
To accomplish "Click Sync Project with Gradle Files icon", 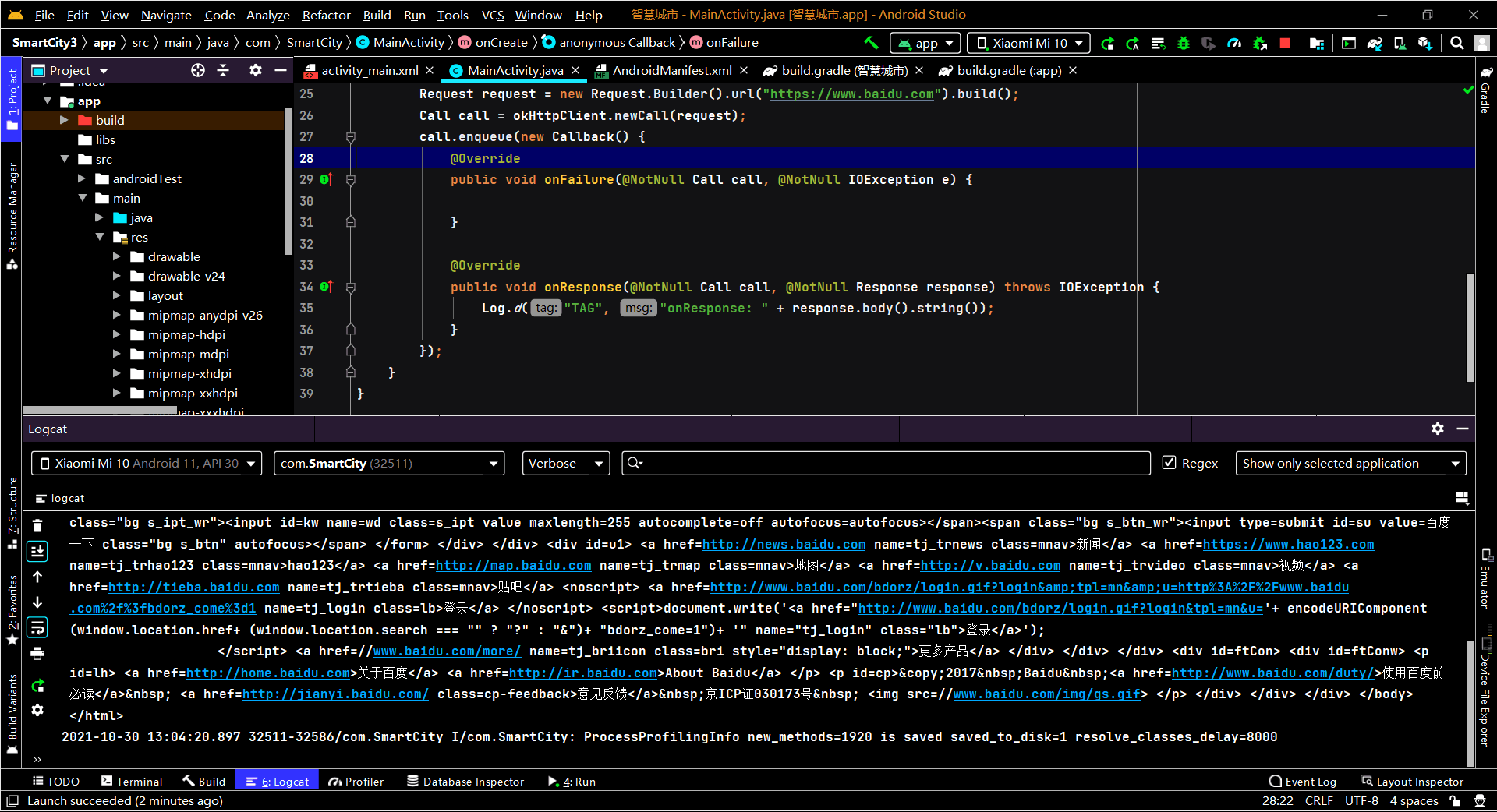I will coord(1375,44).
